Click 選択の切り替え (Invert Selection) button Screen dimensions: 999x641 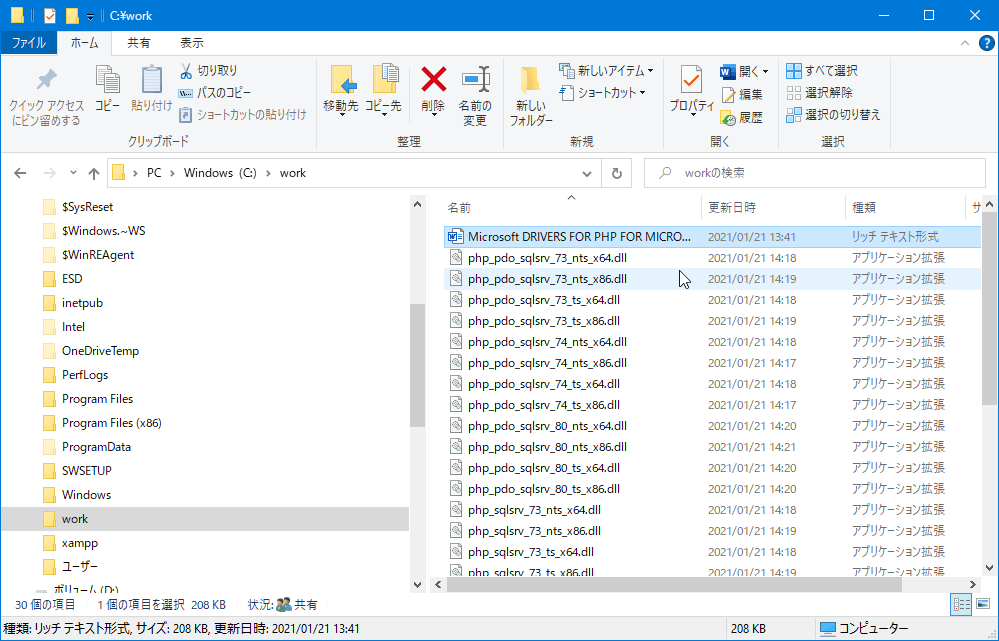pos(832,115)
